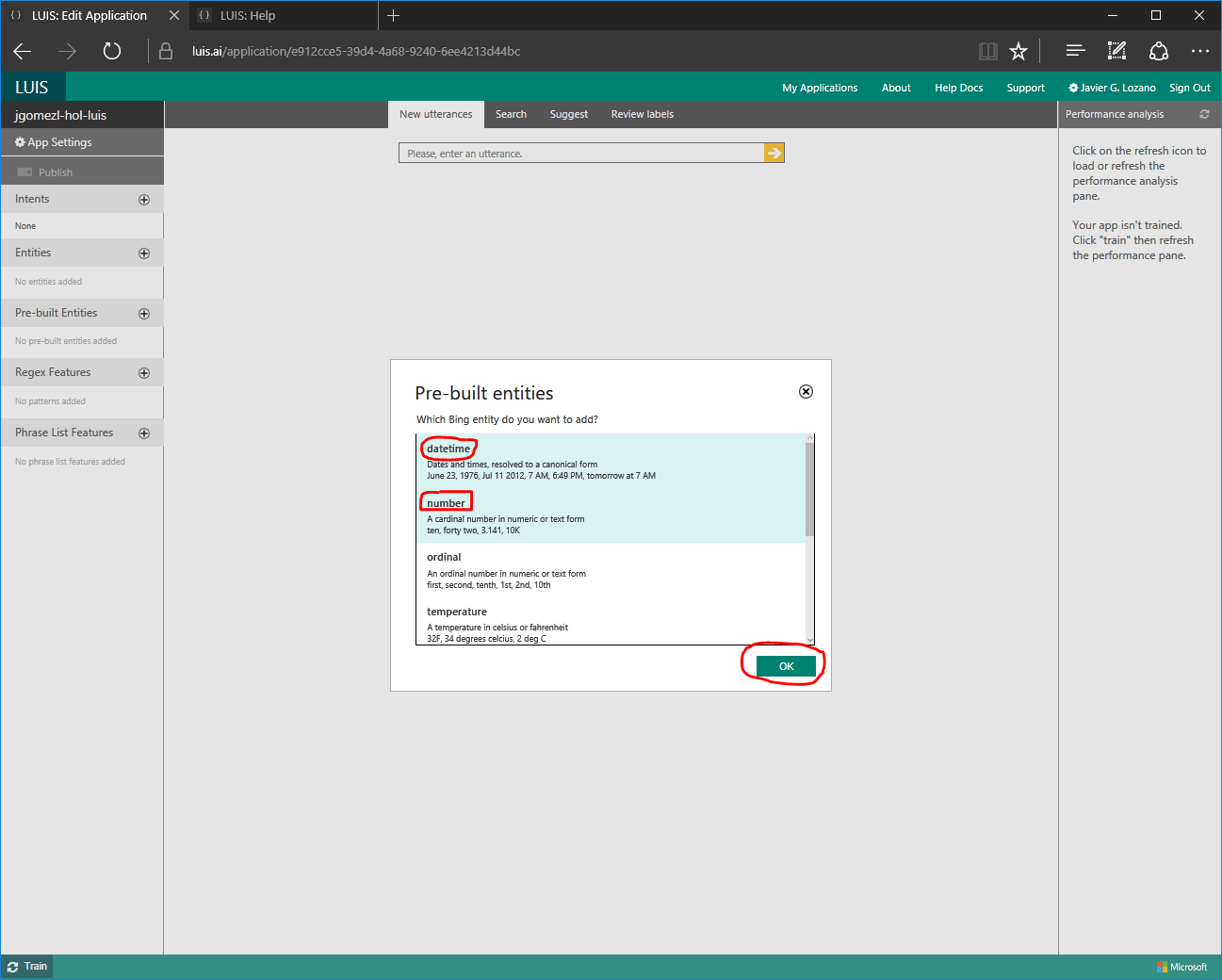This screenshot has height=980, width=1222.
Task: Click the lock icon in address bar
Action: pyautogui.click(x=166, y=51)
